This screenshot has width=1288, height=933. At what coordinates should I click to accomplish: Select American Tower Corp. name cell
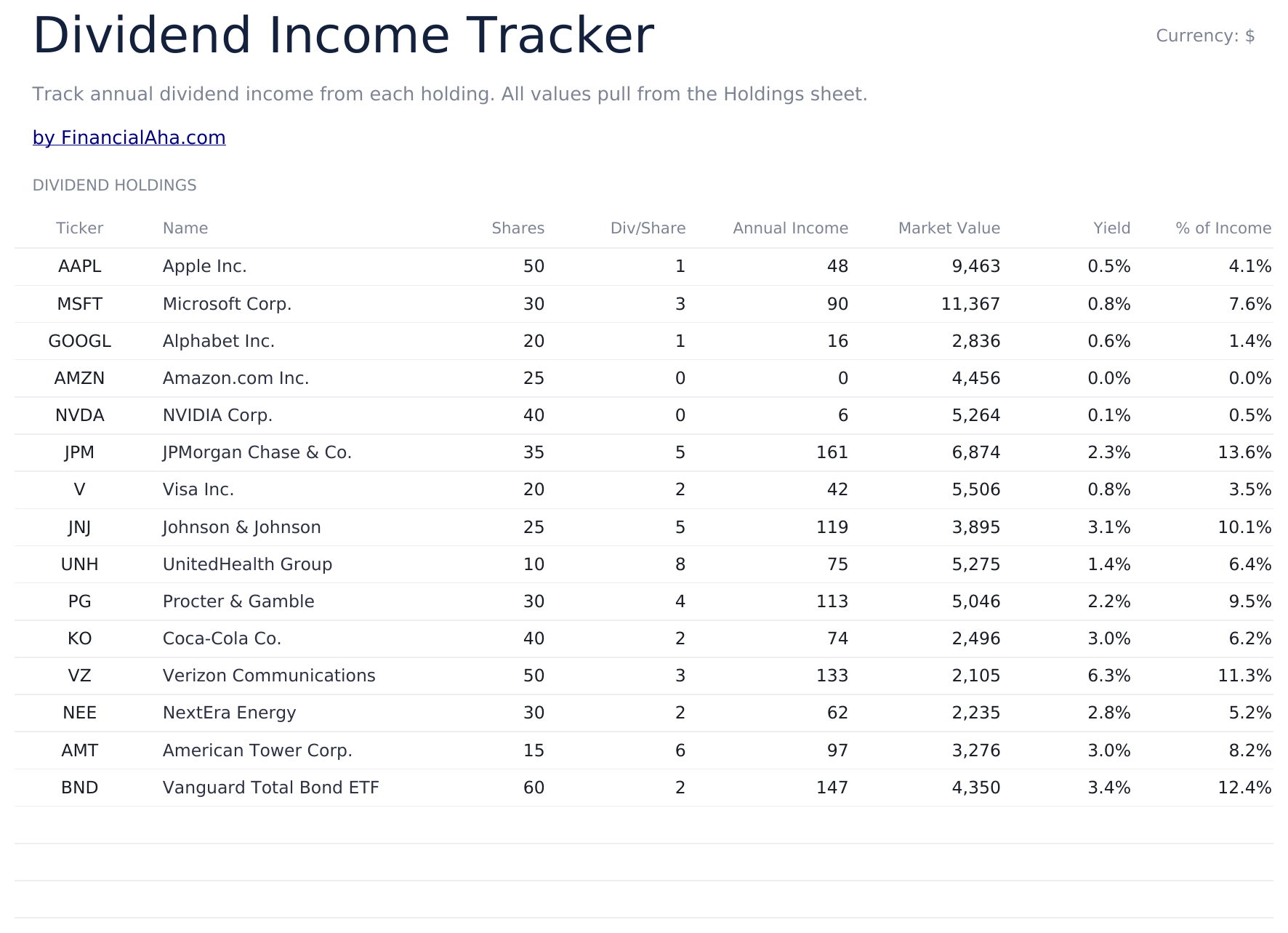[x=258, y=750]
